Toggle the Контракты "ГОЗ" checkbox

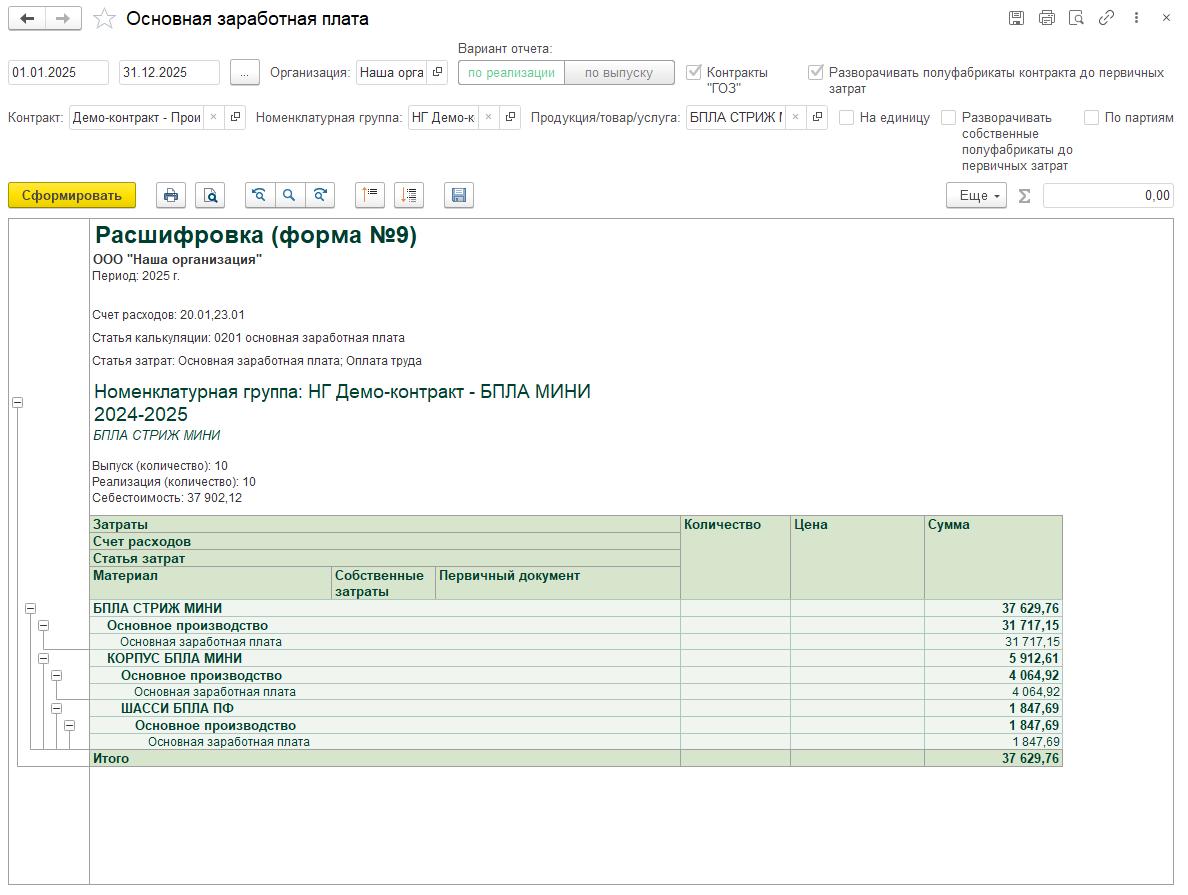coord(693,73)
